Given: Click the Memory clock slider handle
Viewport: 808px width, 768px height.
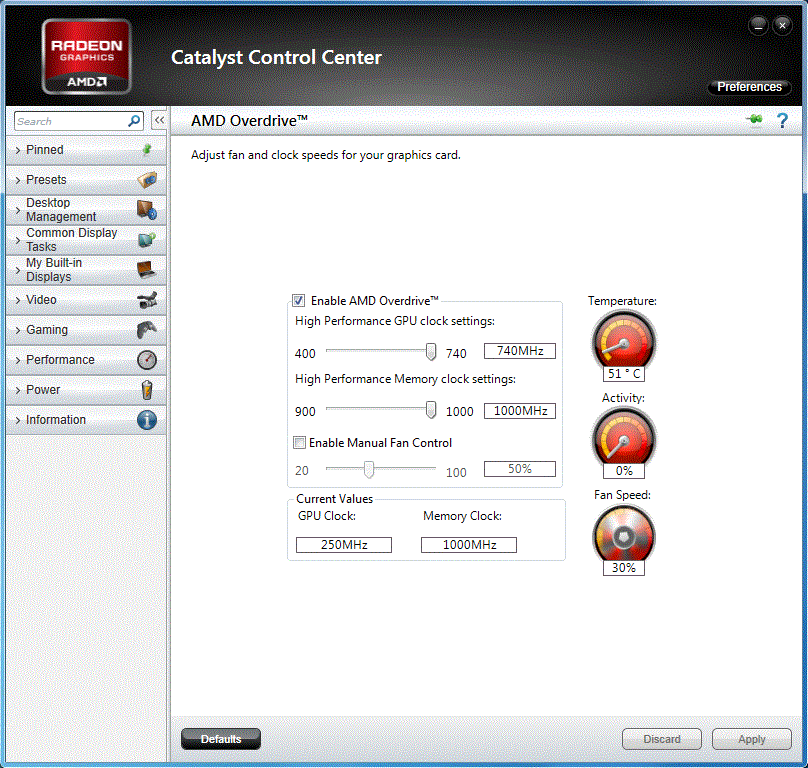Looking at the screenshot, I should point(431,410).
